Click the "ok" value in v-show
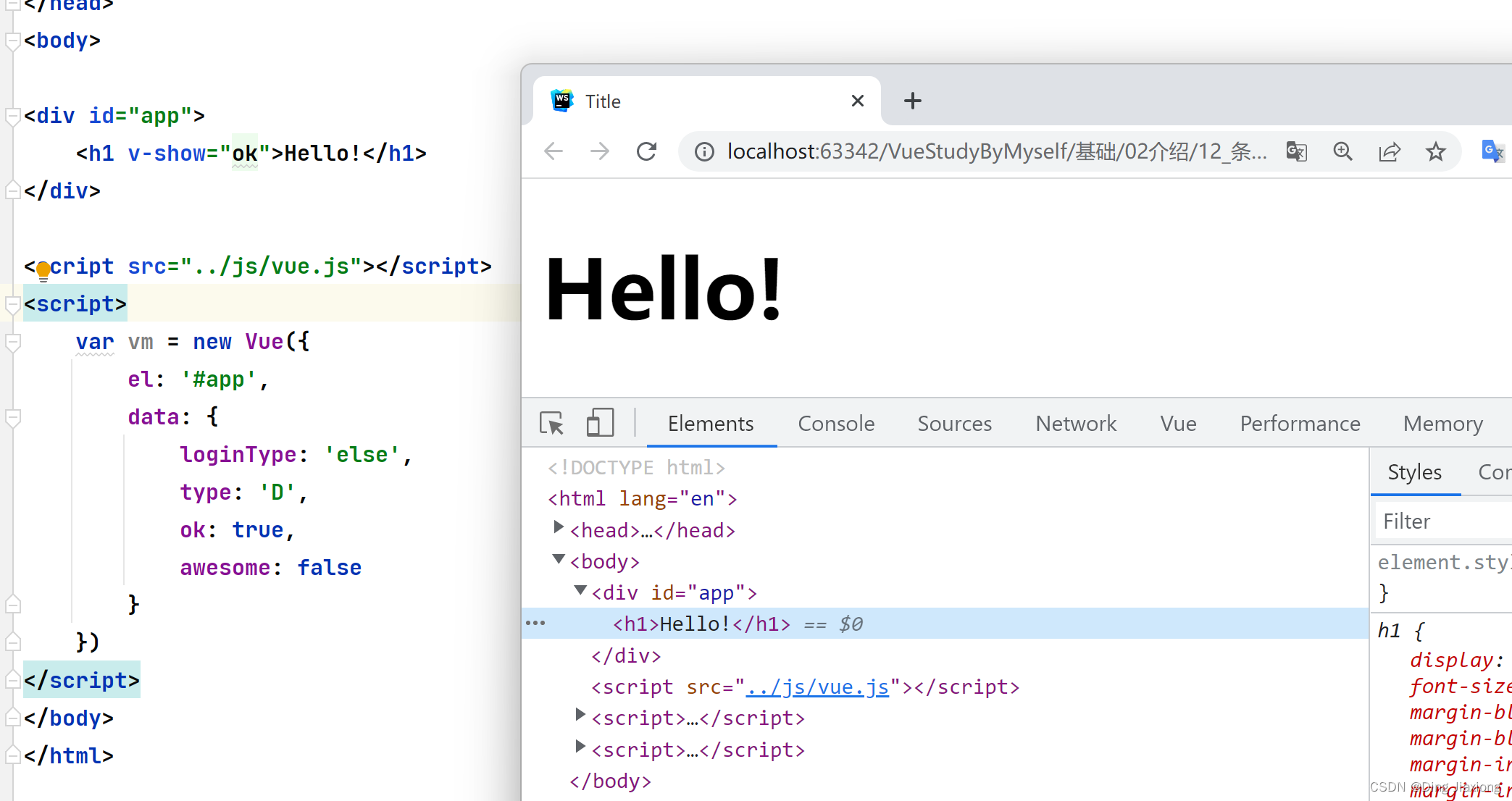 pyautogui.click(x=245, y=154)
